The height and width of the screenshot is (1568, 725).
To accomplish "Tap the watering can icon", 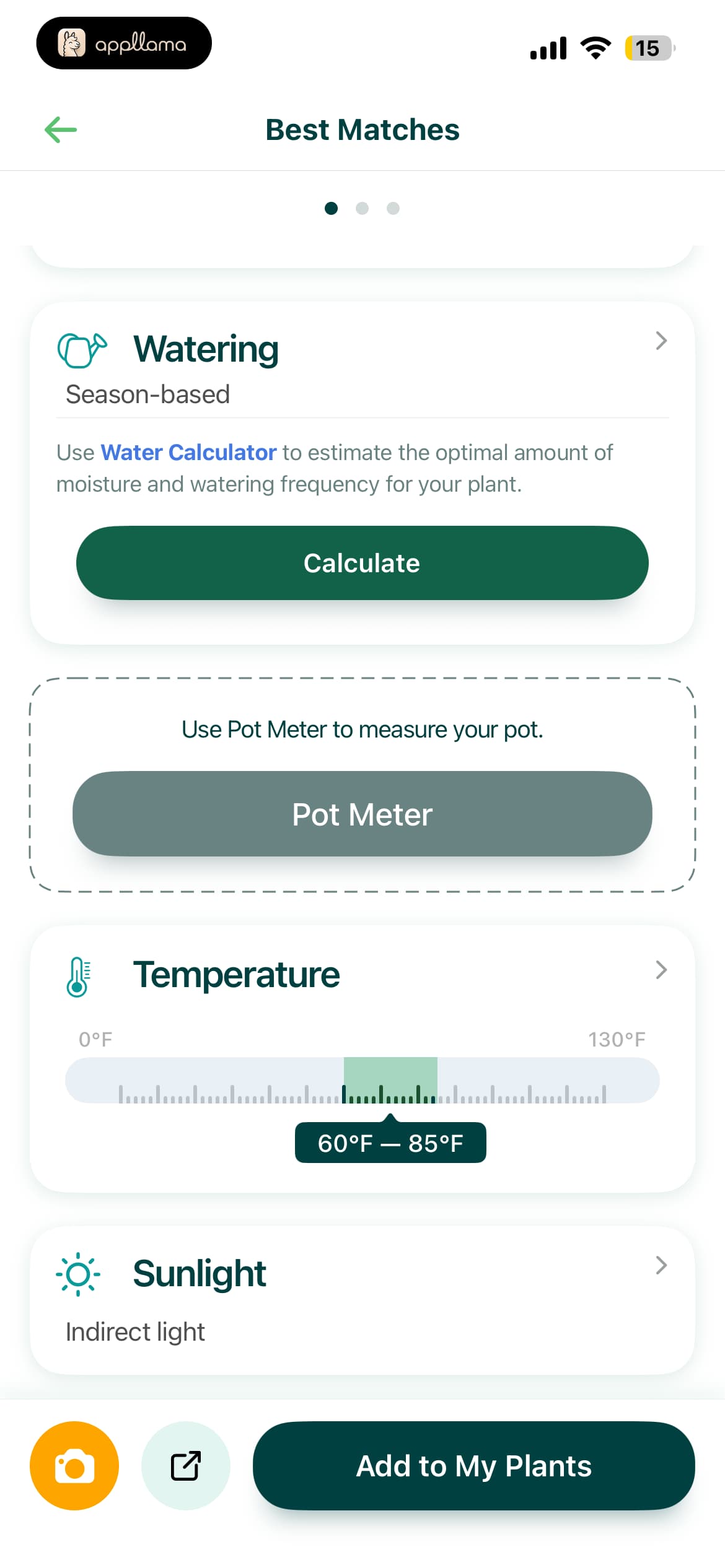I will click(82, 350).
